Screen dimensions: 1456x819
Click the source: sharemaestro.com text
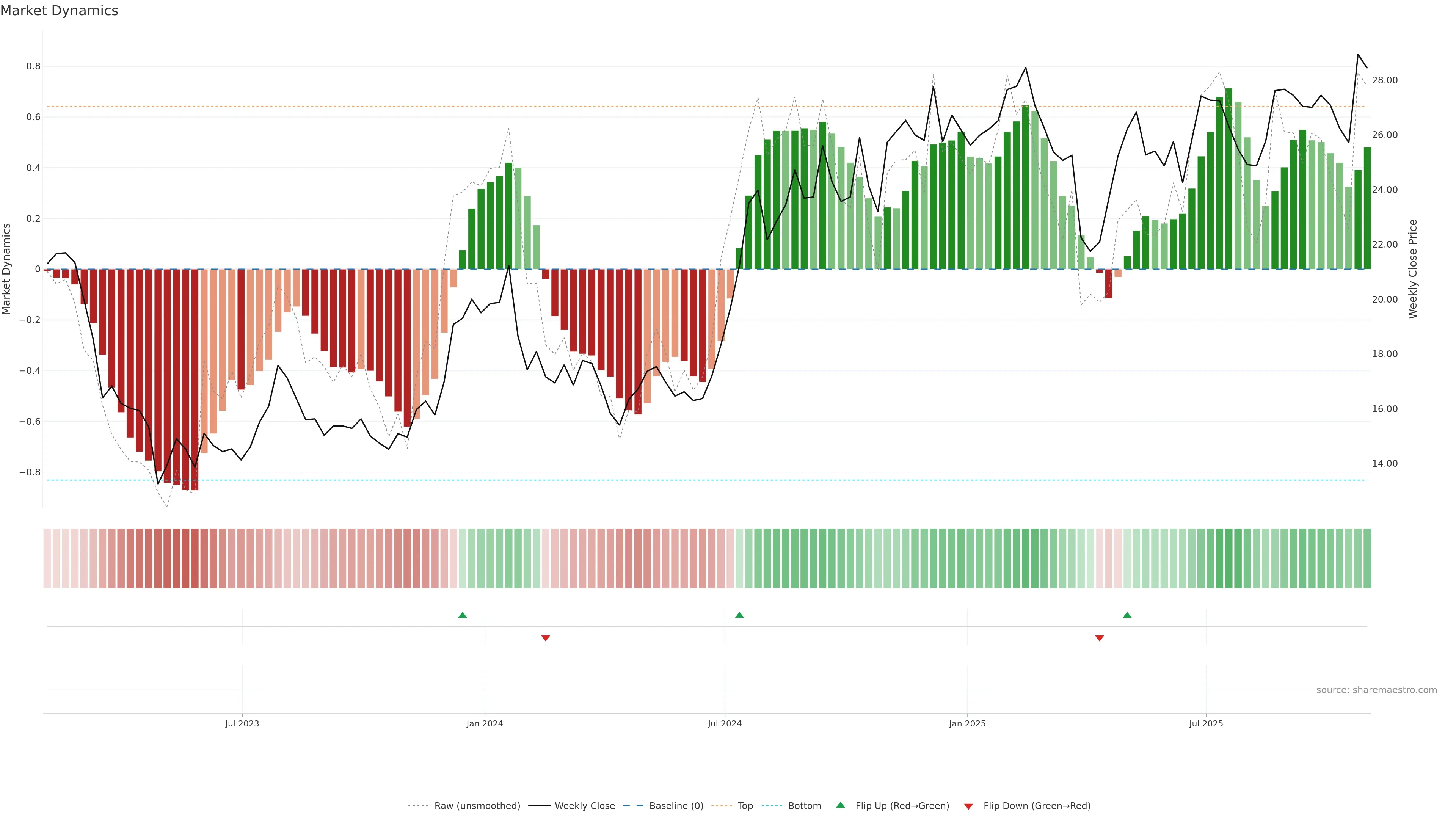(1376, 690)
